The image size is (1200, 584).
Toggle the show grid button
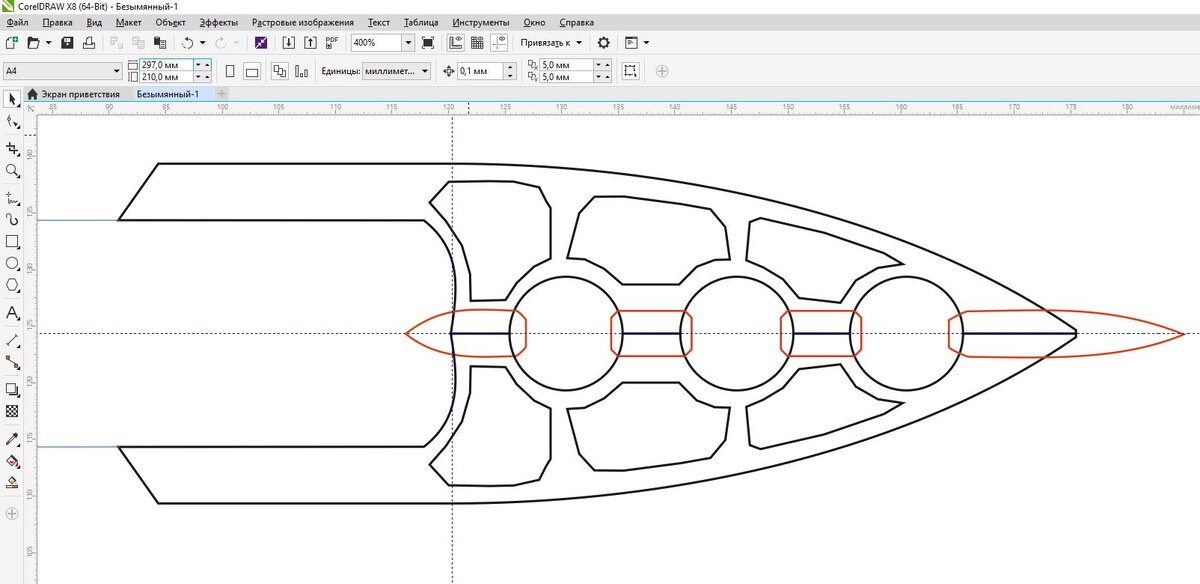pyautogui.click(x=477, y=43)
